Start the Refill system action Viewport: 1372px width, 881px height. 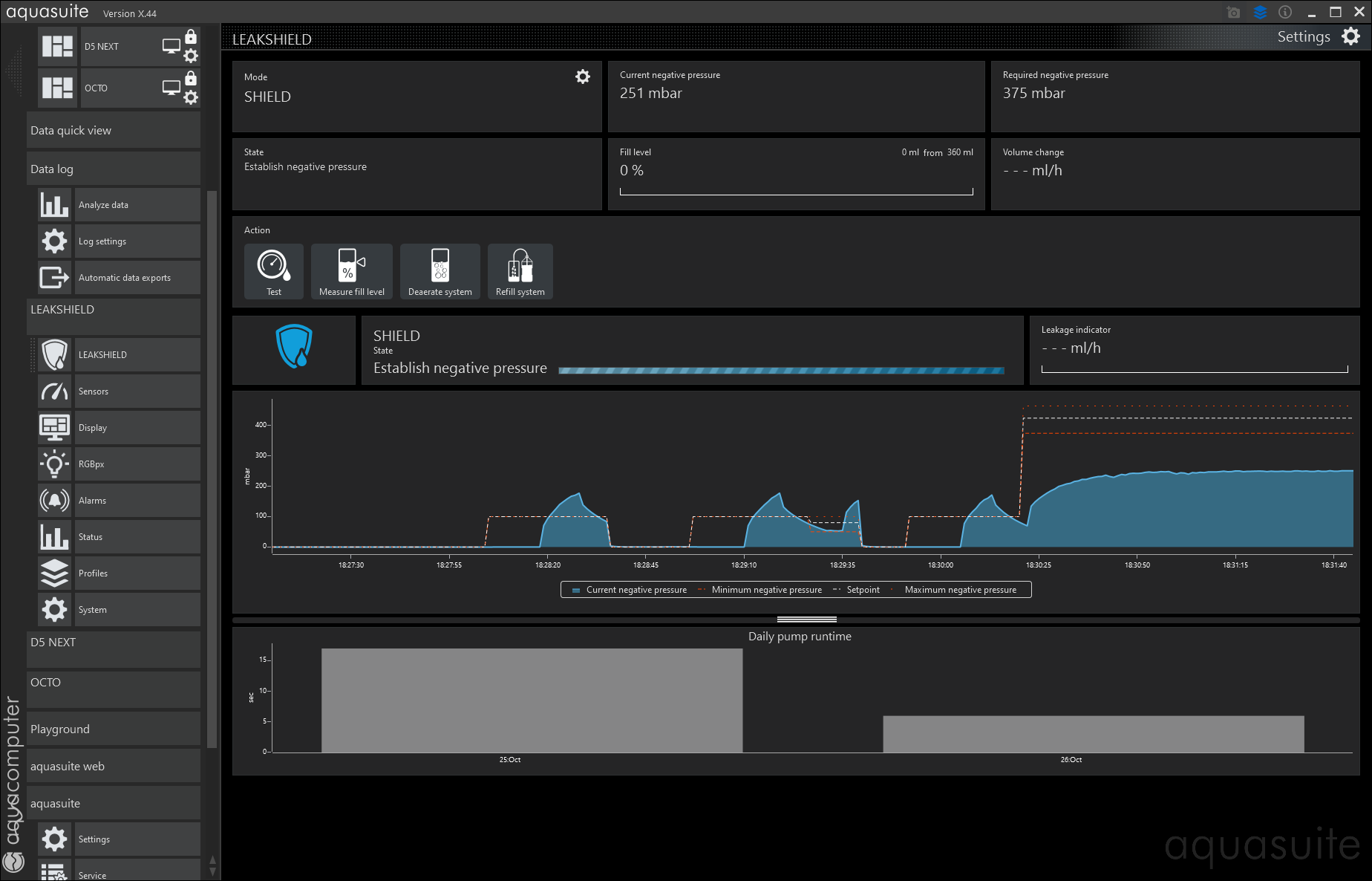pos(520,271)
